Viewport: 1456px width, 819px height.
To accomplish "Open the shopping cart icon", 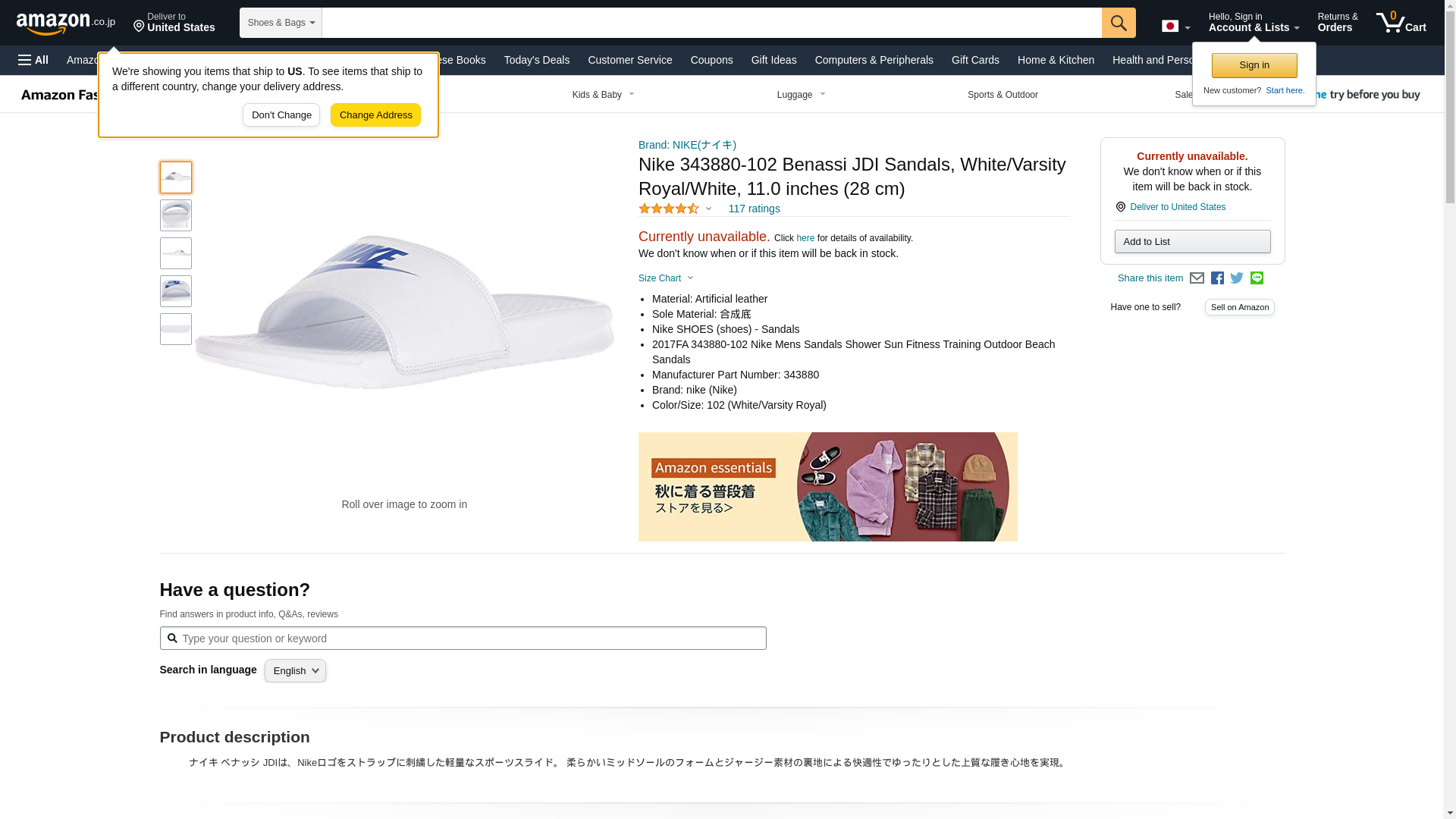I will tap(1401, 23).
